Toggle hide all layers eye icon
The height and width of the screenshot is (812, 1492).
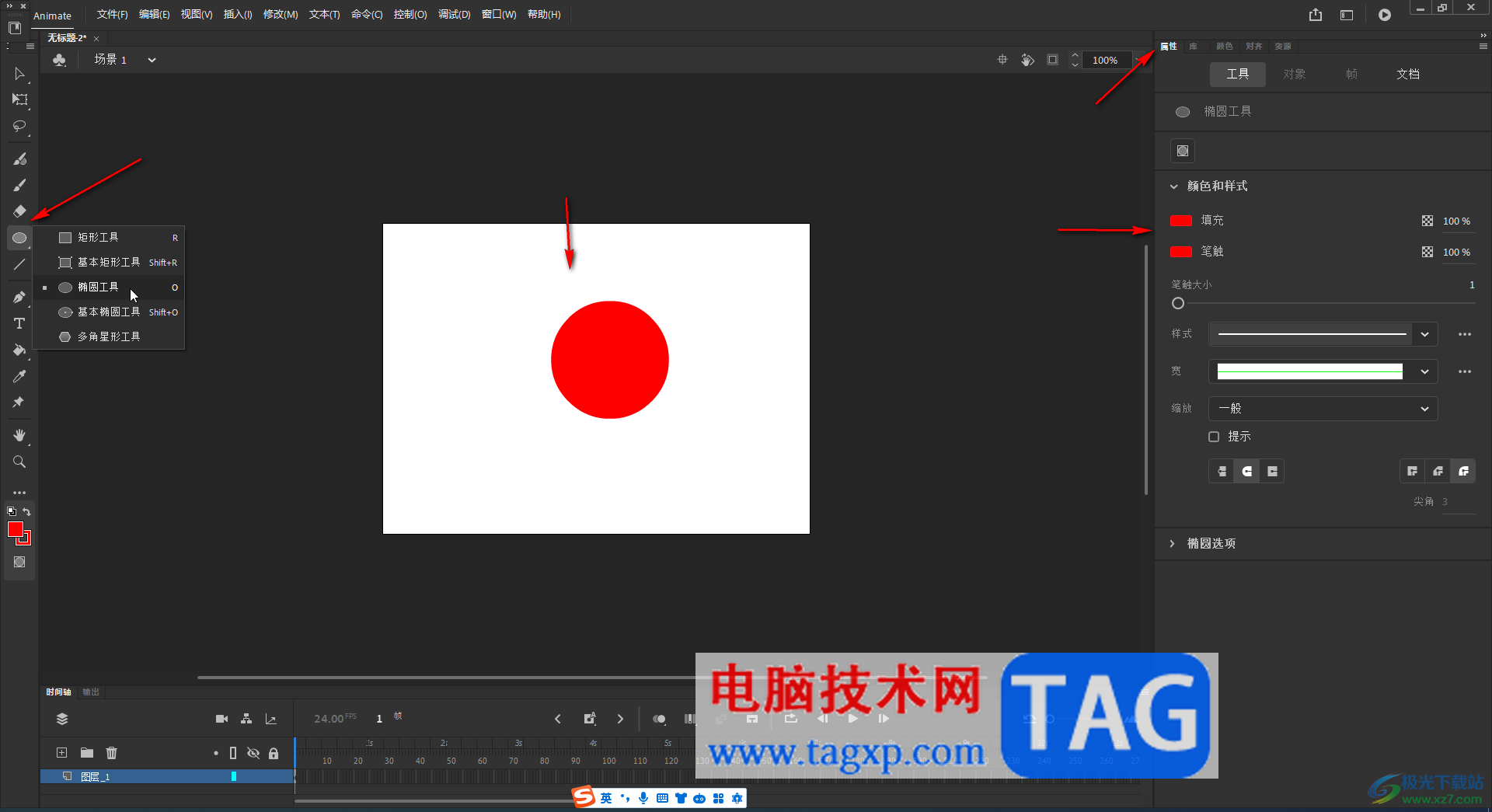[253, 753]
